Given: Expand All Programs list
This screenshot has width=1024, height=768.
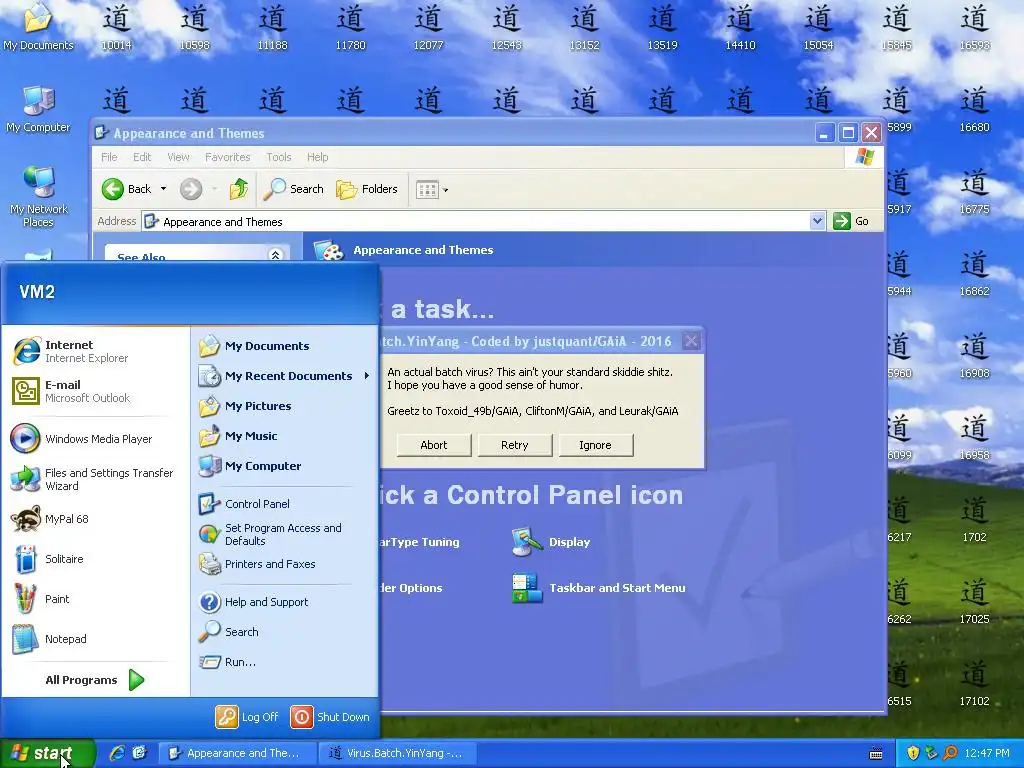Looking at the screenshot, I should tap(95, 680).
